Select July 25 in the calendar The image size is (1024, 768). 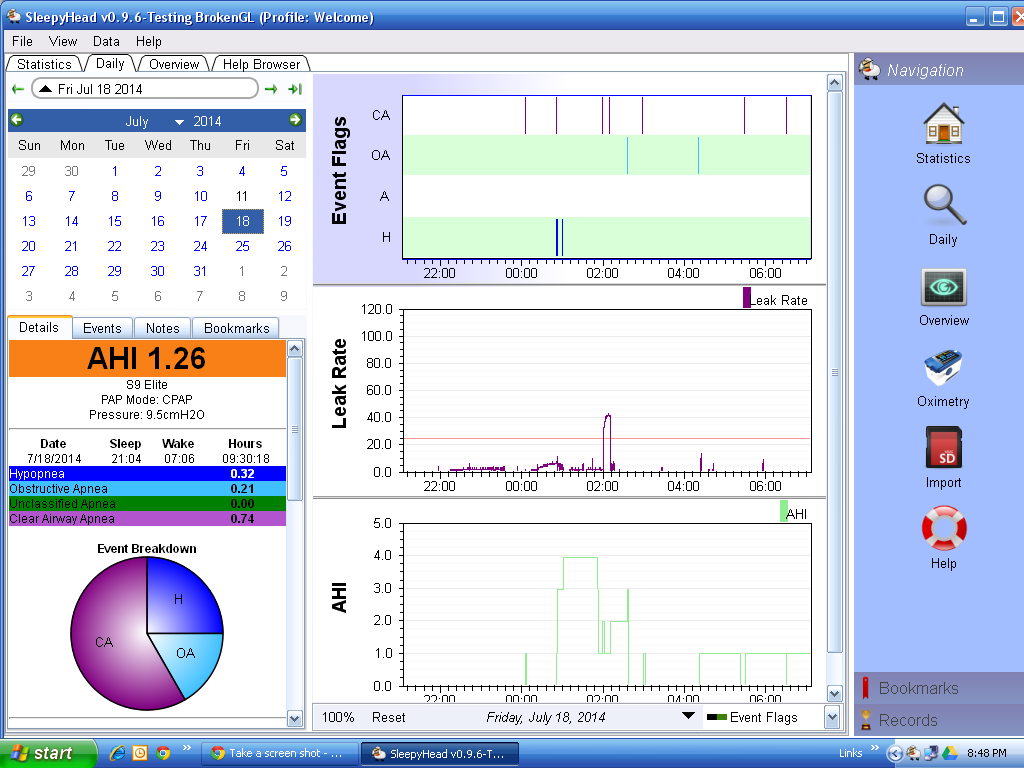click(x=242, y=246)
